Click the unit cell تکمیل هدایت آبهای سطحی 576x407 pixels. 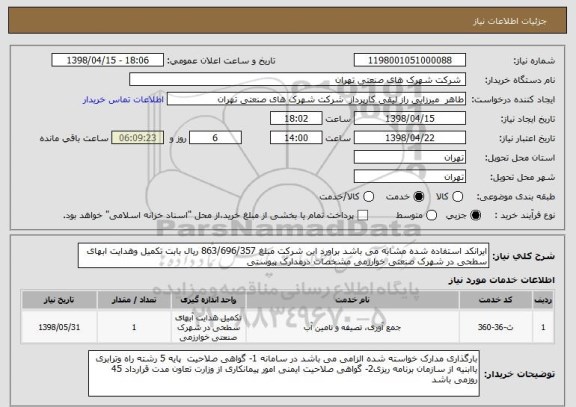(x=208, y=327)
